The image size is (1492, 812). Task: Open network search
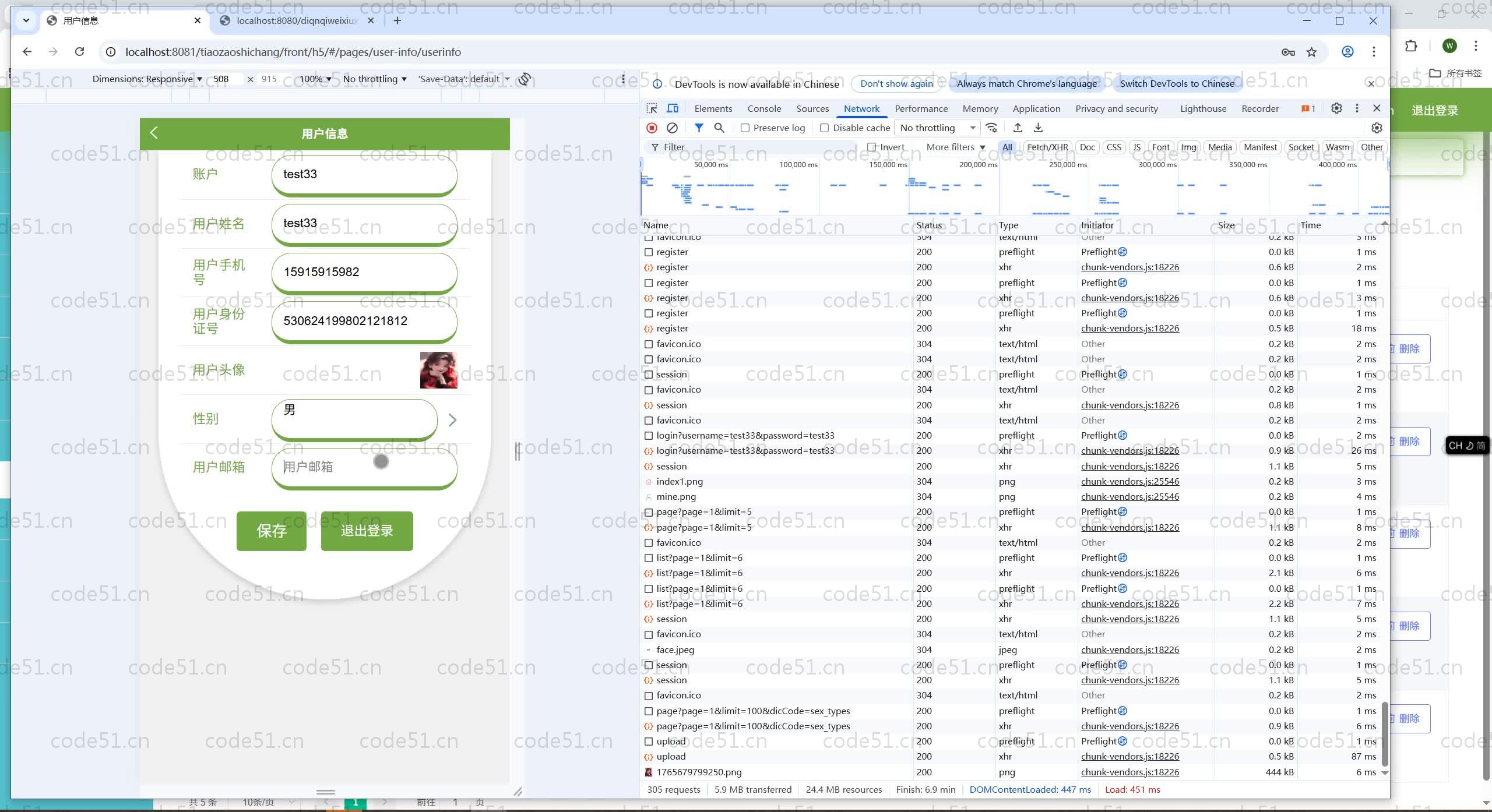point(719,128)
